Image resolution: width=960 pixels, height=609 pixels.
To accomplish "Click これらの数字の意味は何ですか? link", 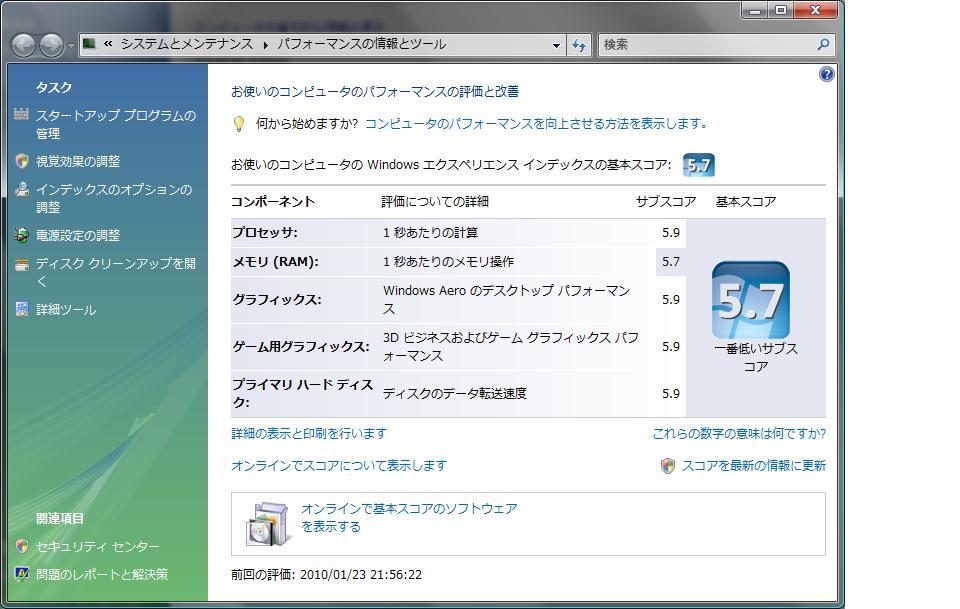I will 738,434.
